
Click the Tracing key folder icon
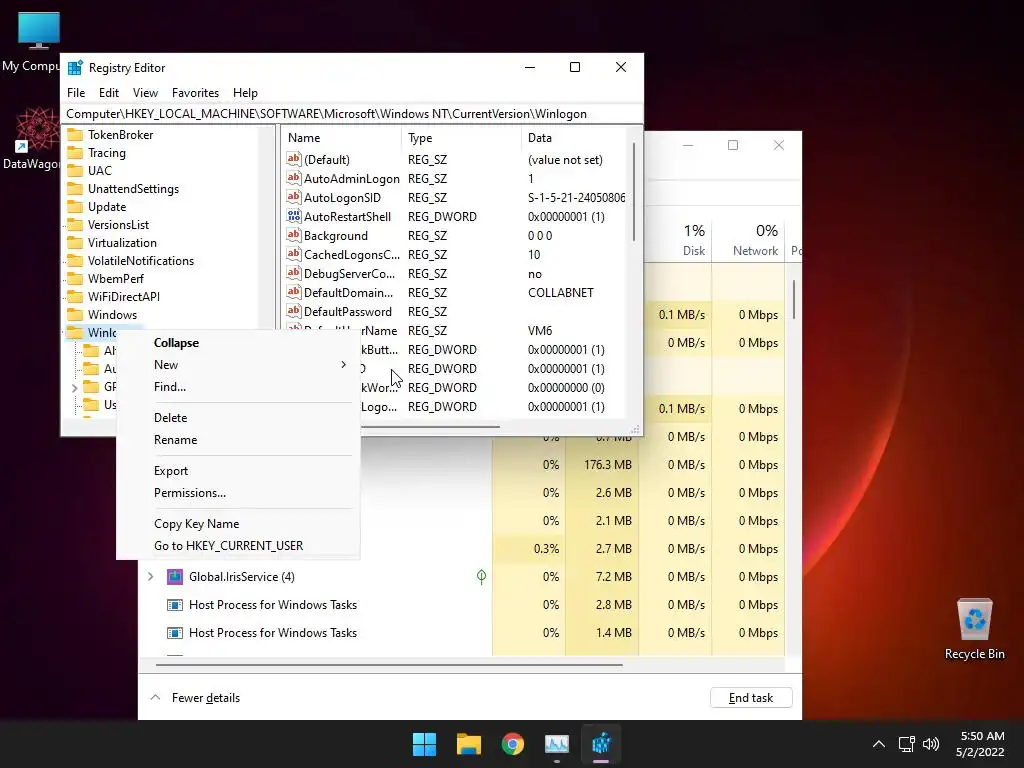(76, 153)
